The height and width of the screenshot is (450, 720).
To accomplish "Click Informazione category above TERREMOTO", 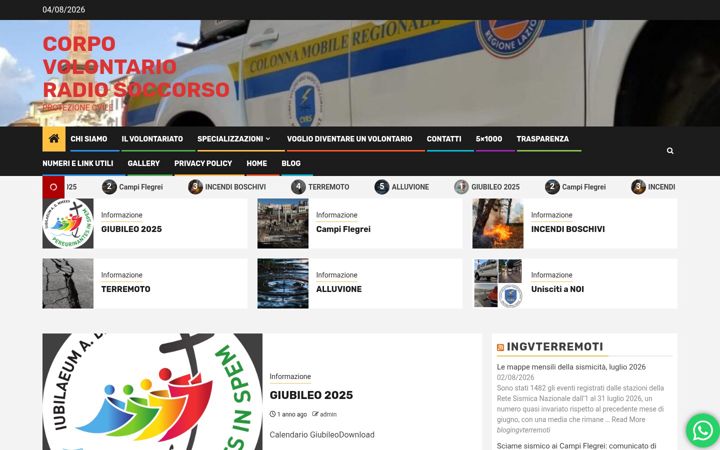I will (x=122, y=275).
